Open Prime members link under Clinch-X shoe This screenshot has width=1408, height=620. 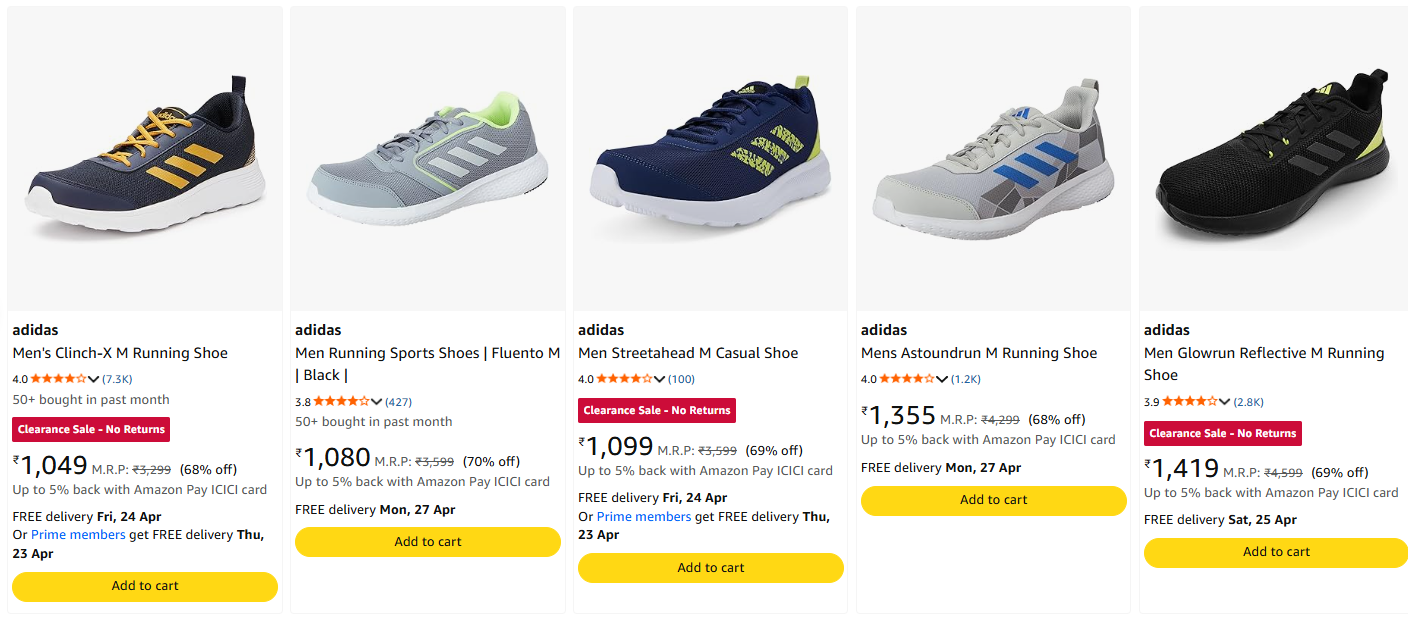pyautogui.click(x=78, y=535)
